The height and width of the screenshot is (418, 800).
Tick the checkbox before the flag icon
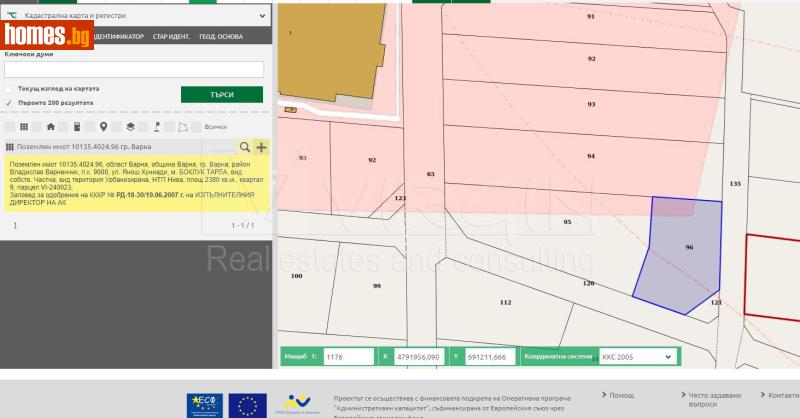[143, 127]
